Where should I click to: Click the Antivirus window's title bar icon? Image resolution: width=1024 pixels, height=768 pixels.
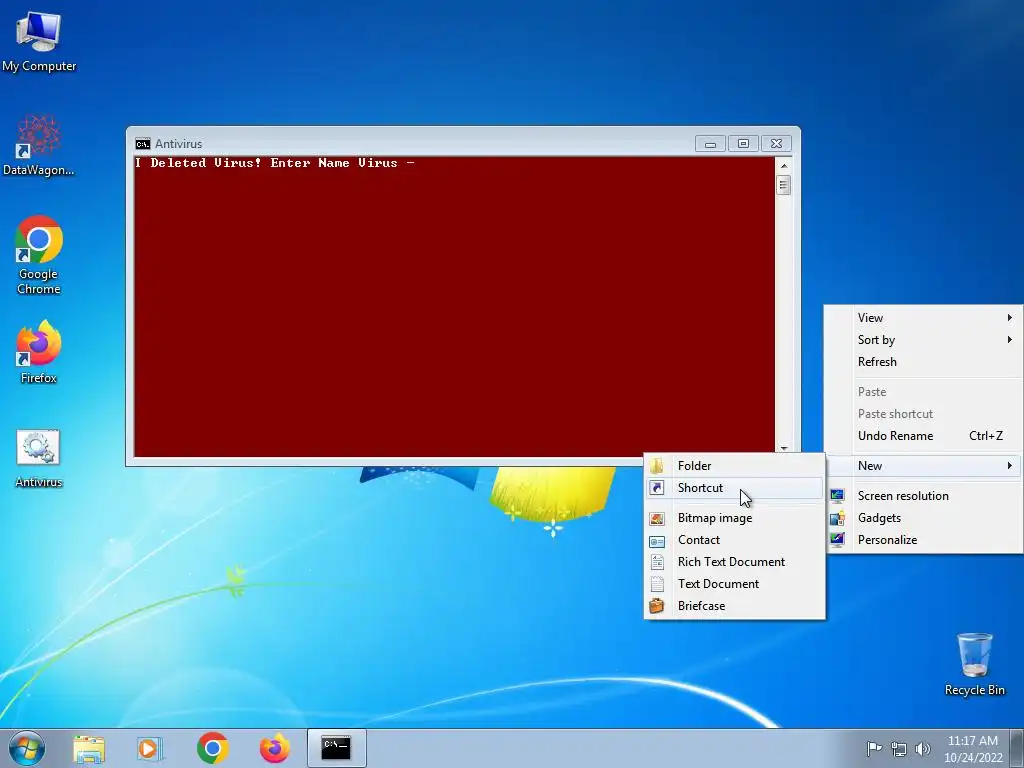[x=142, y=144]
